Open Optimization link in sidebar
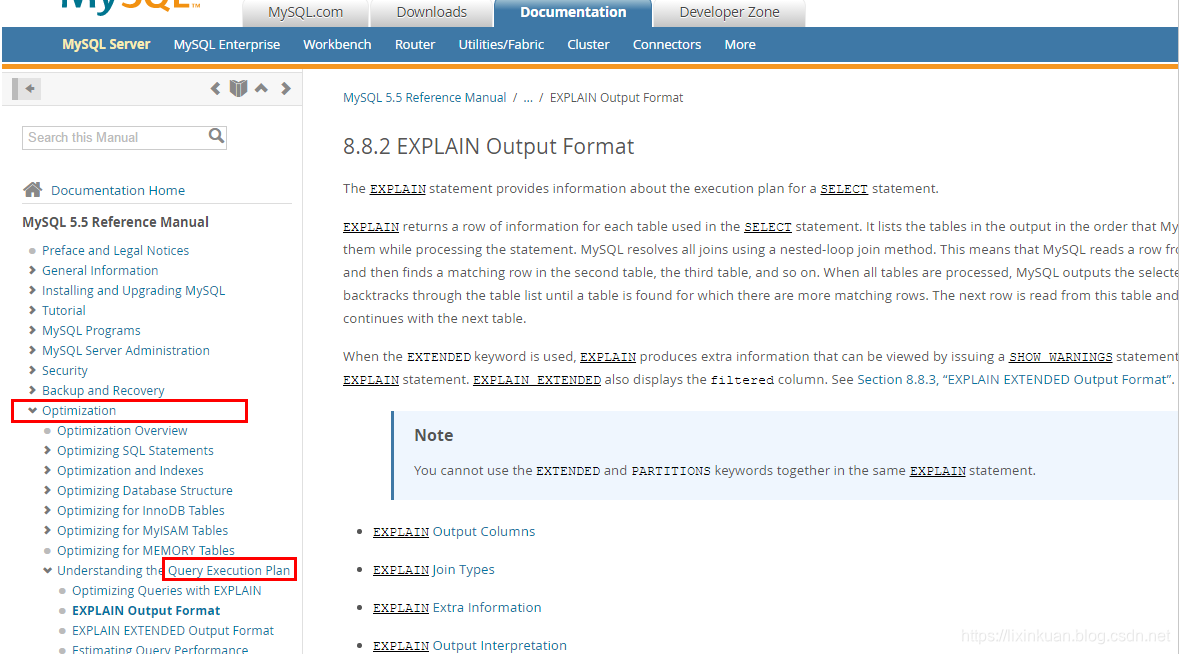The image size is (1180, 654). (x=79, y=410)
